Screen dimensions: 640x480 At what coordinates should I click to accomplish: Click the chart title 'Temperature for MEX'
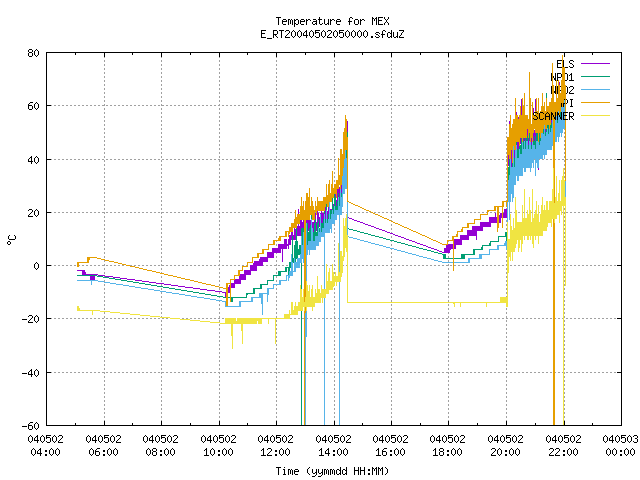click(332, 21)
